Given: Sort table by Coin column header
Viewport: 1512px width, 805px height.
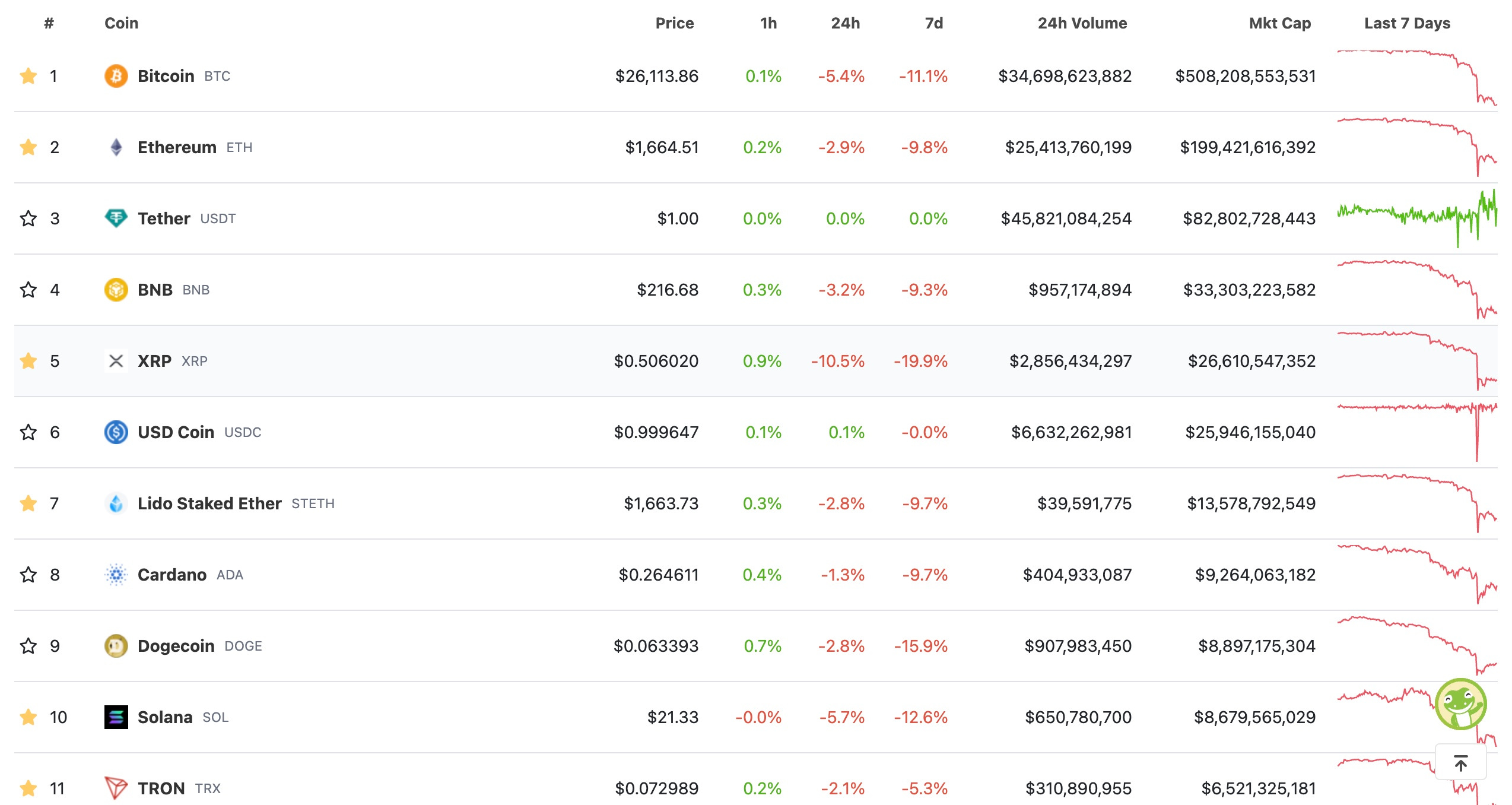Looking at the screenshot, I should pos(122,23).
